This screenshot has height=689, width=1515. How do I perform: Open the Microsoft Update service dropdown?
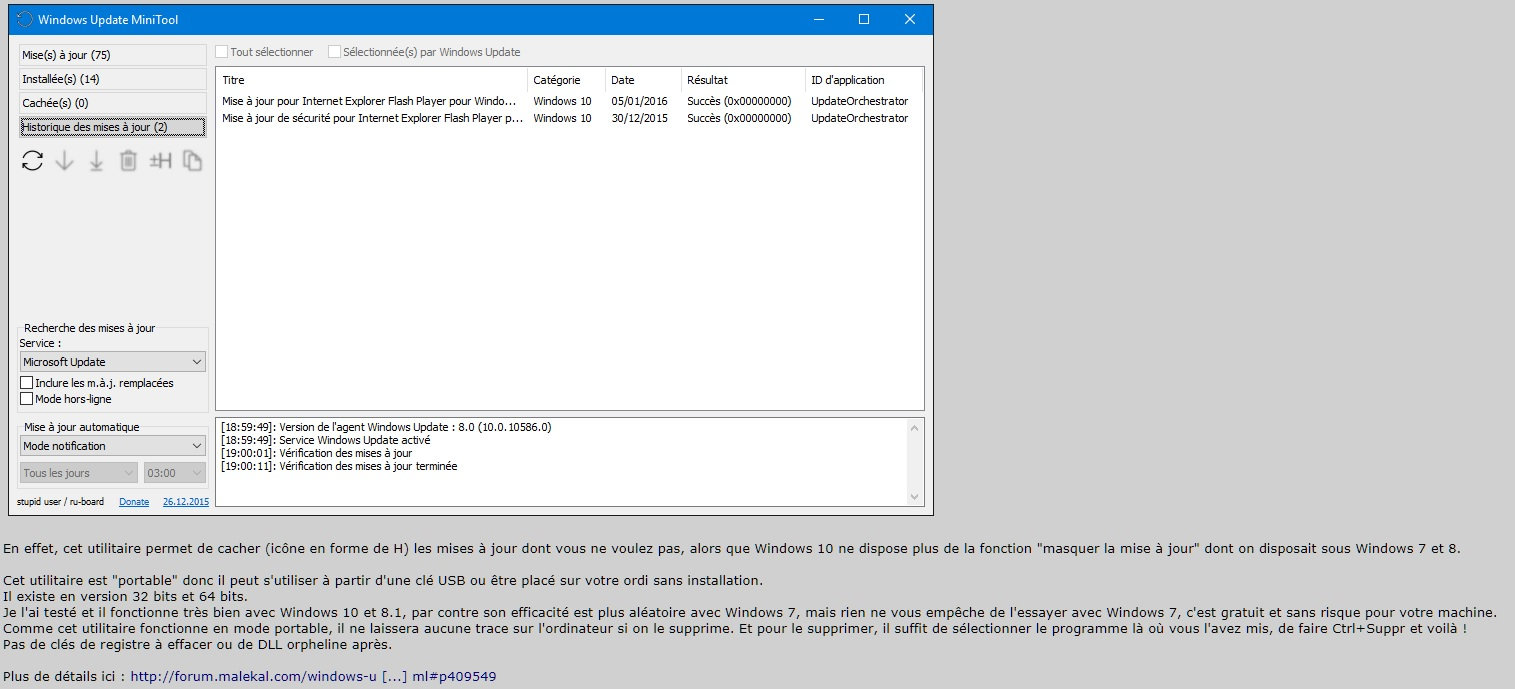coord(113,362)
